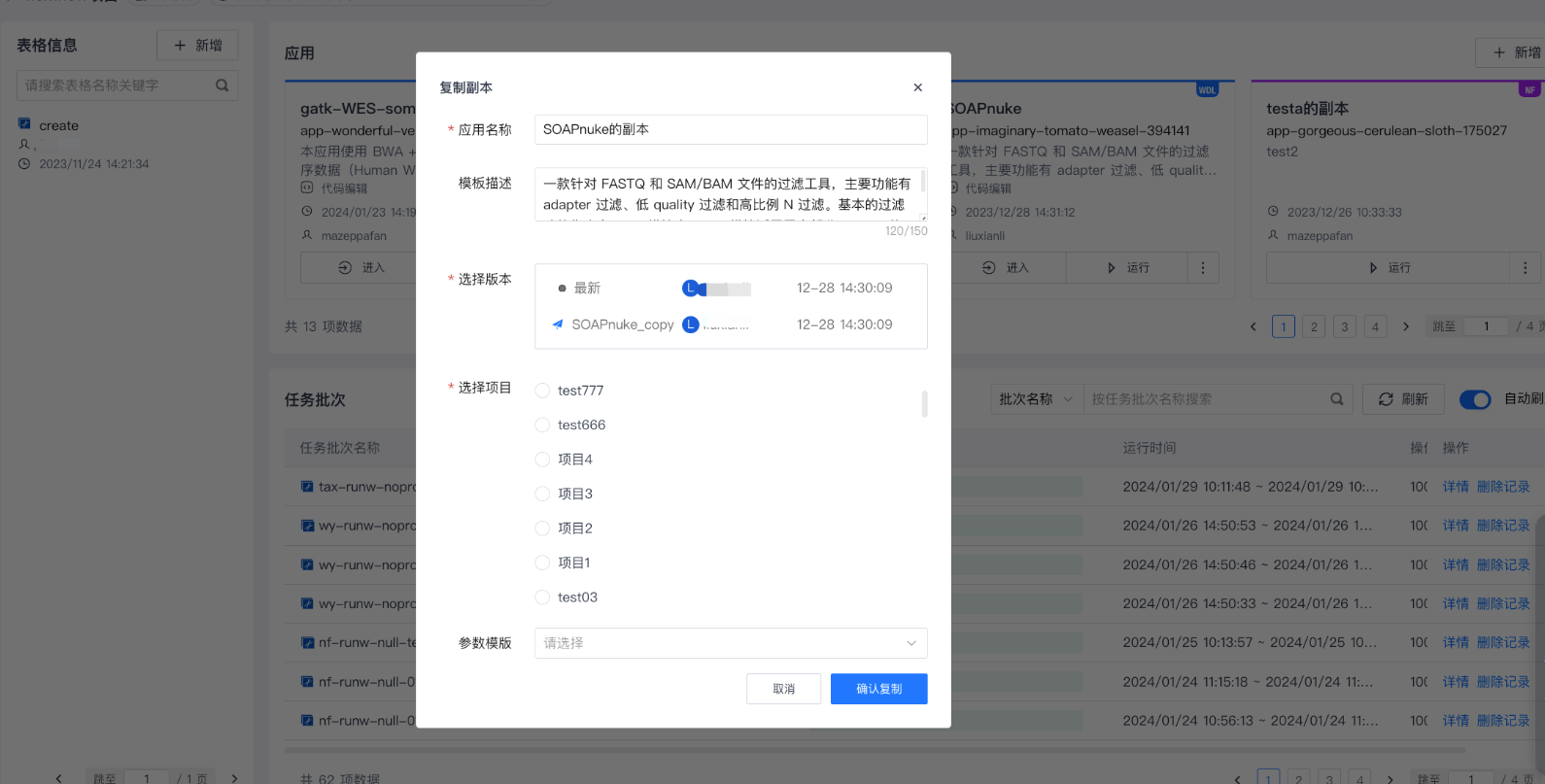Click the search icon in 表格信息 panel
The width and height of the screenshot is (1545, 784).
222,85
